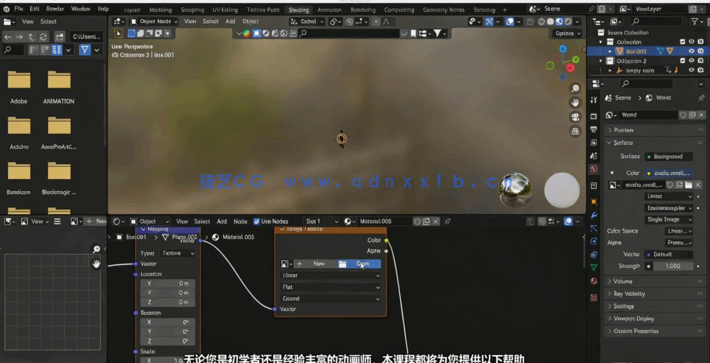
Task: Create a new folder in the file browser
Action: tap(59, 37)
